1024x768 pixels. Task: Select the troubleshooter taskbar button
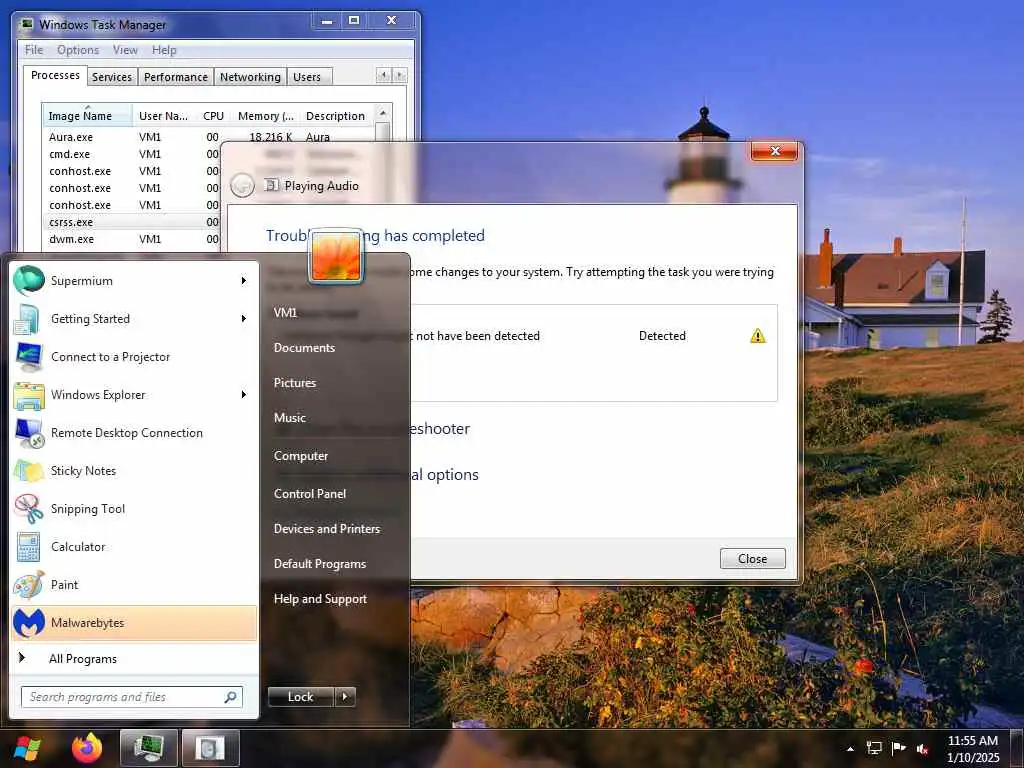210,748
